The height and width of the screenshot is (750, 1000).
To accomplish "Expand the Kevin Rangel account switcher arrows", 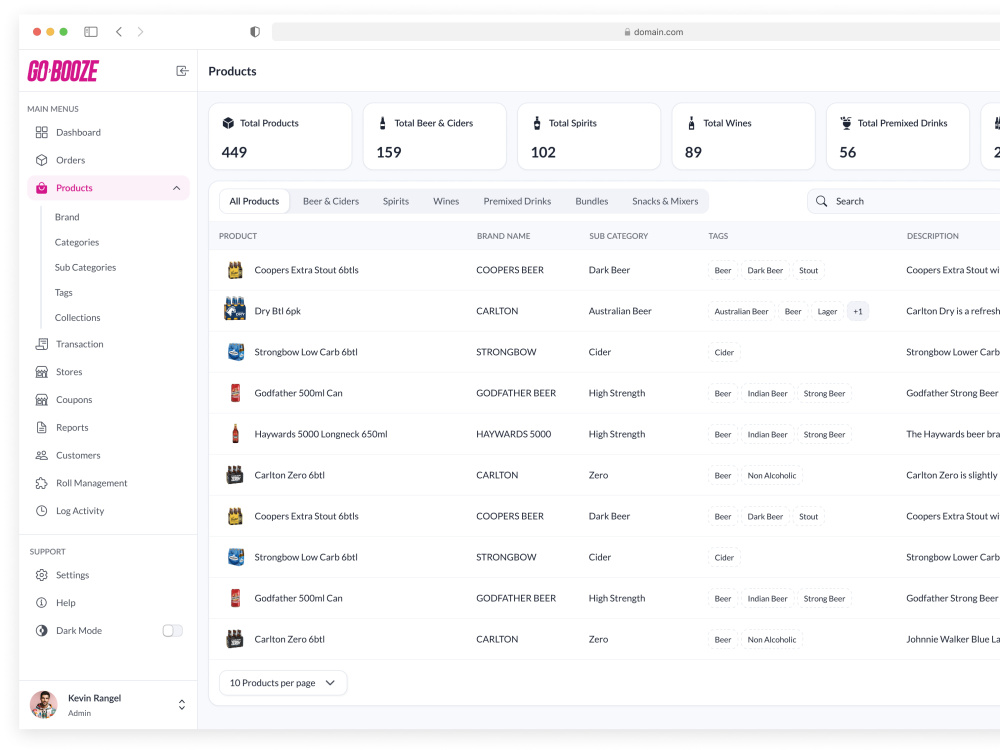I will (182, 705).
